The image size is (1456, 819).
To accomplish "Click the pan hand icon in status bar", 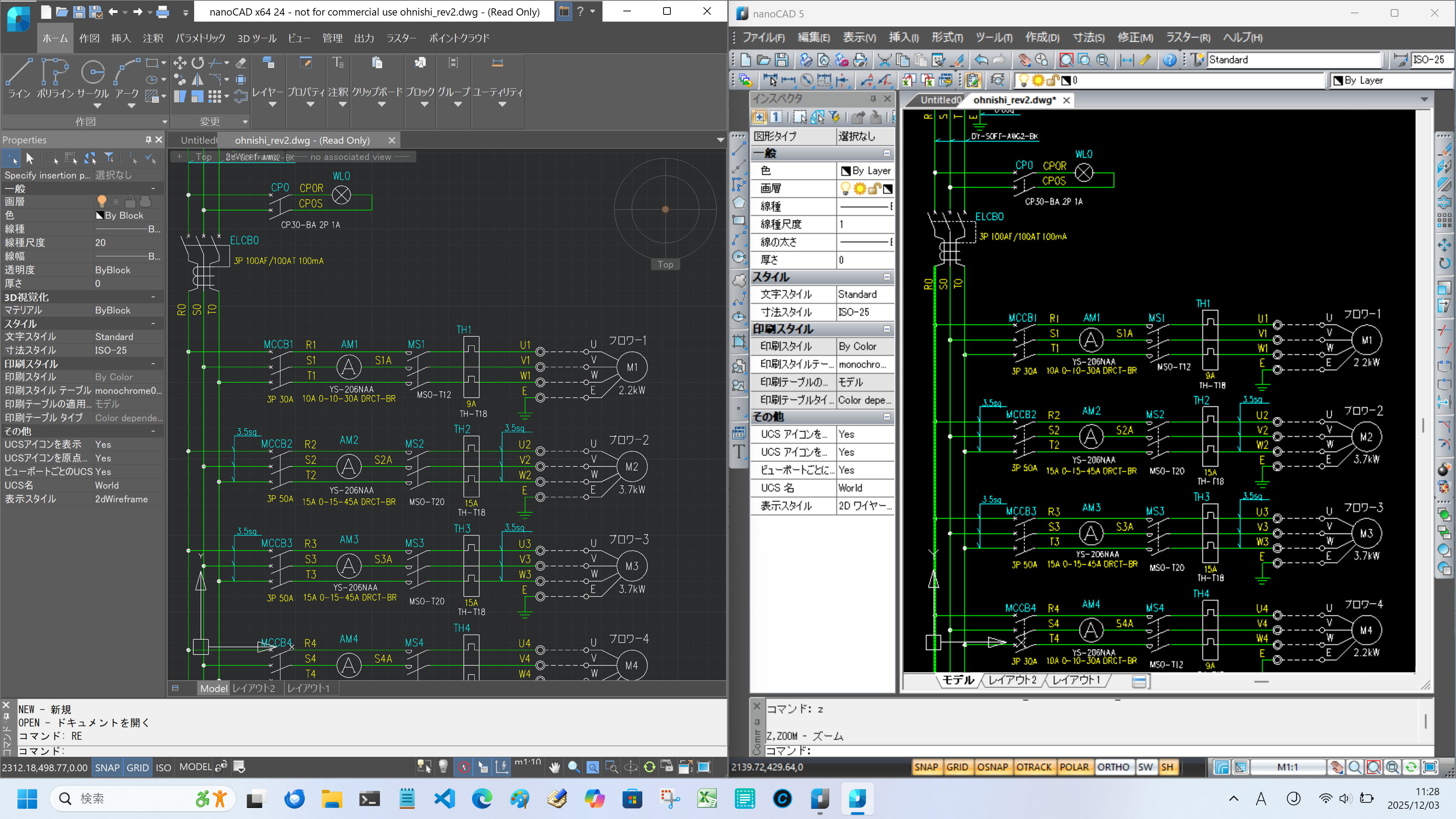I will [554, 767].
